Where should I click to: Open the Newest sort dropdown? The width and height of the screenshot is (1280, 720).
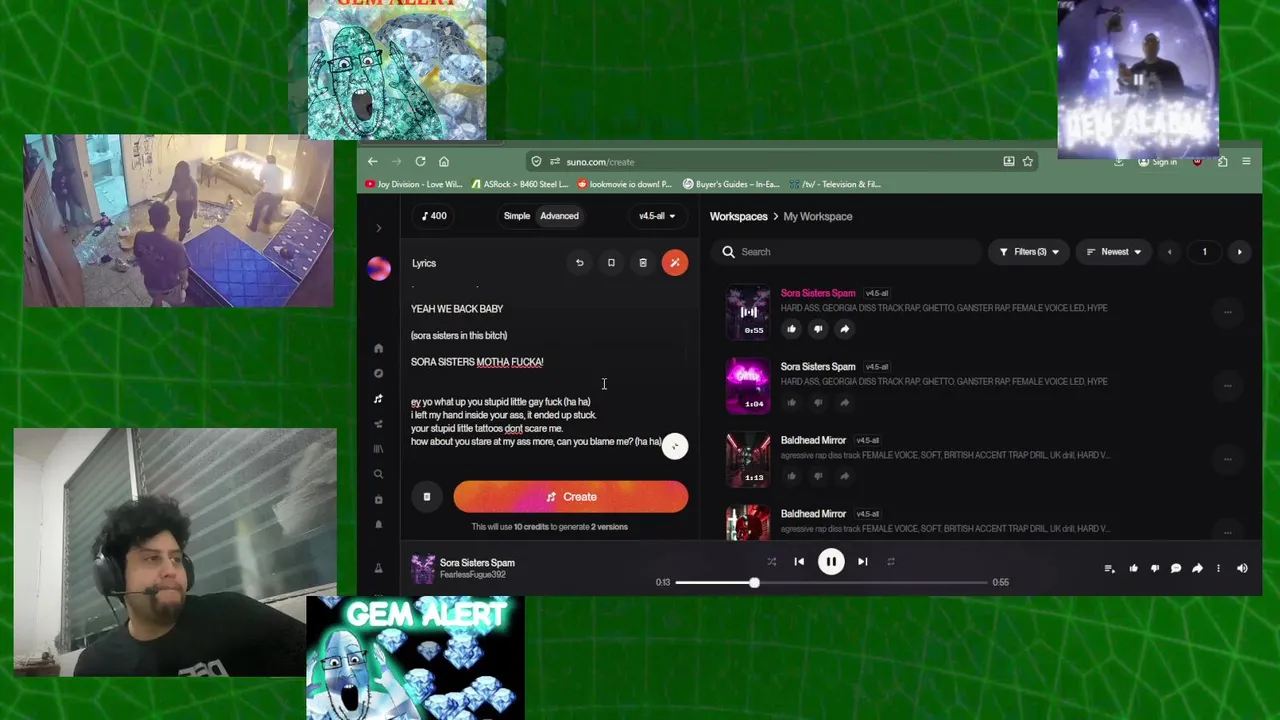[x=1114, y=252]
